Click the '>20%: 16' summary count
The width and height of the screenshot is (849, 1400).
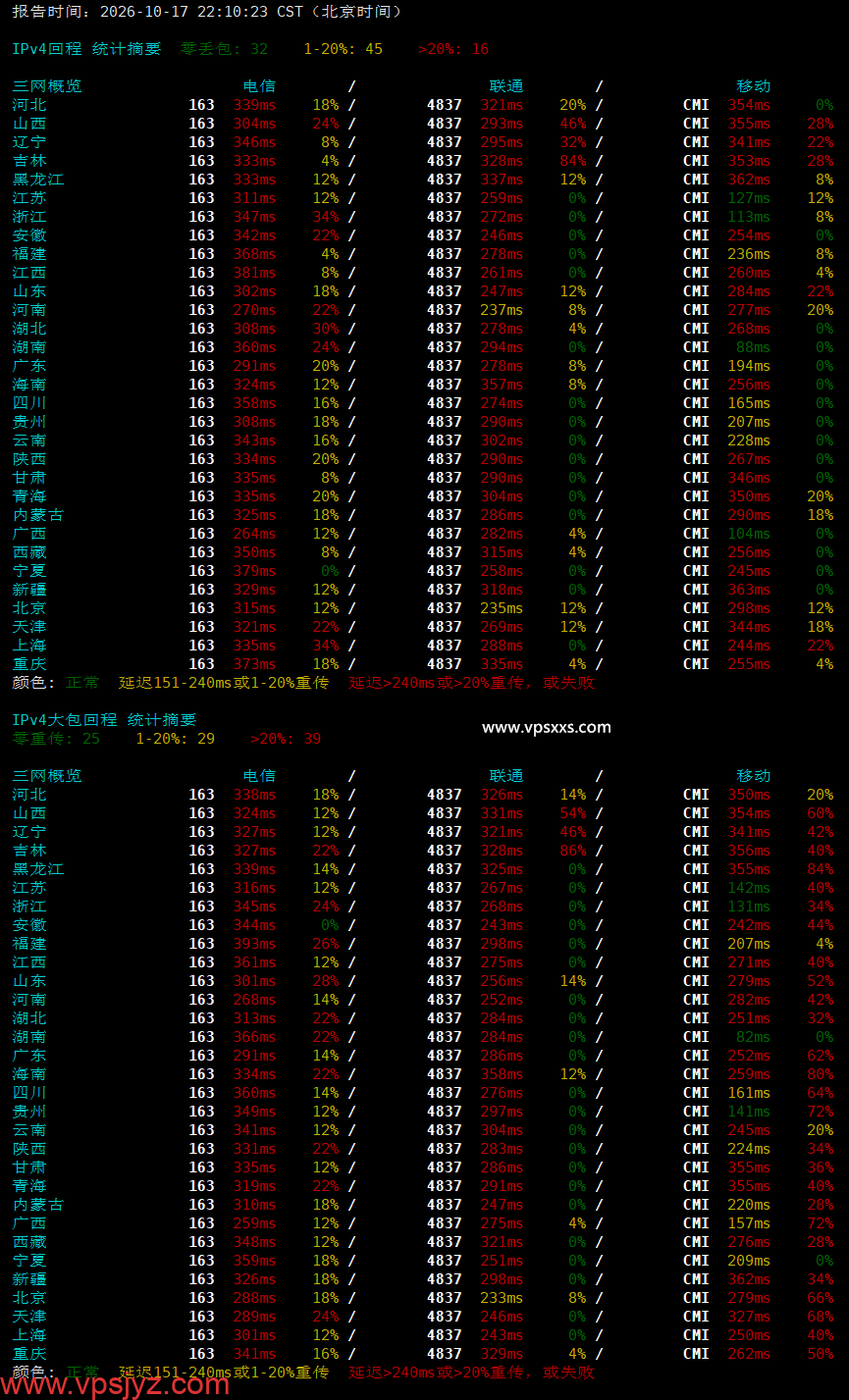[x=453, y=49]
